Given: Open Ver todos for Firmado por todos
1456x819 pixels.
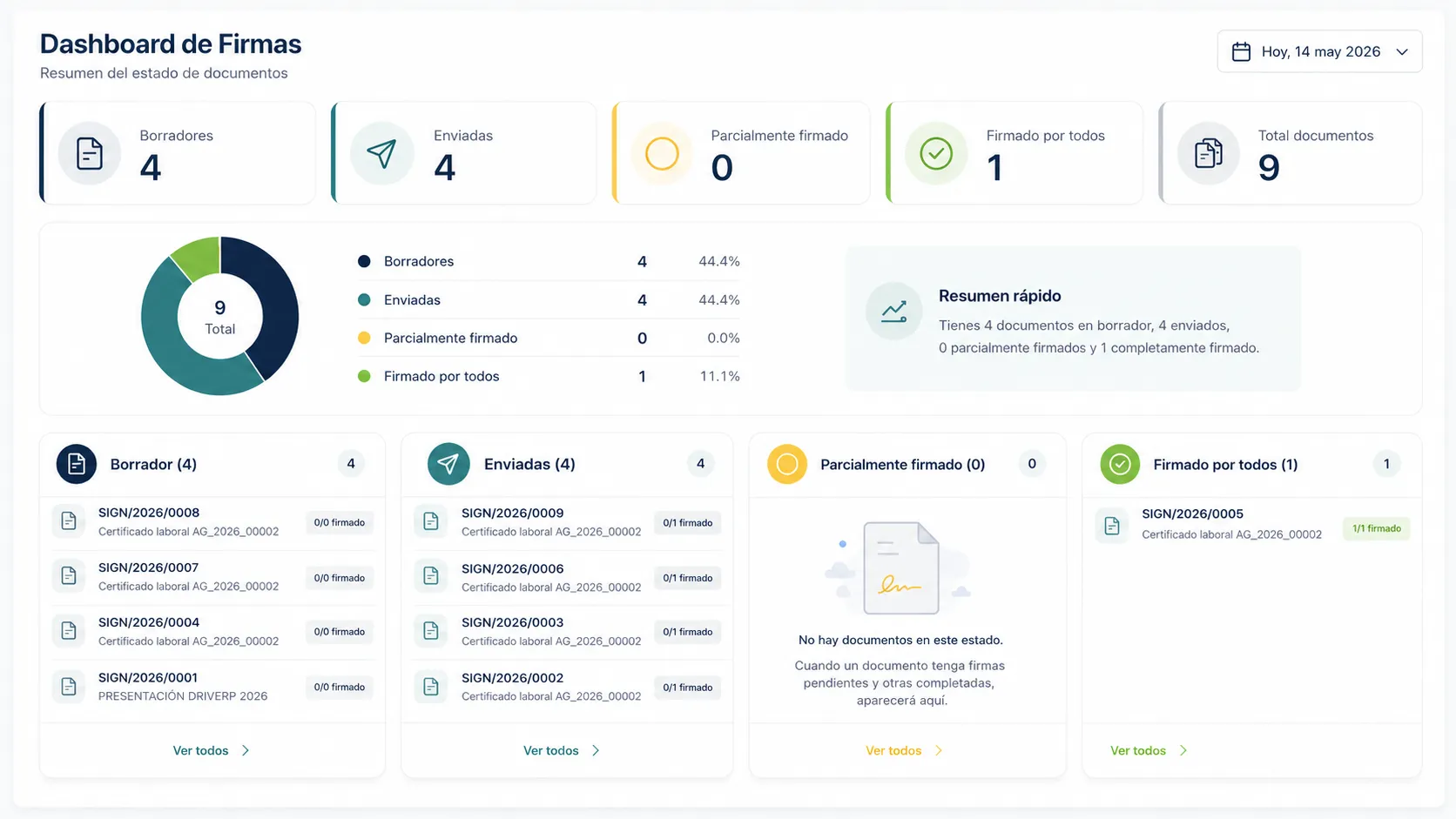Looking at the screenshot, I should [x=1149, y=750].
